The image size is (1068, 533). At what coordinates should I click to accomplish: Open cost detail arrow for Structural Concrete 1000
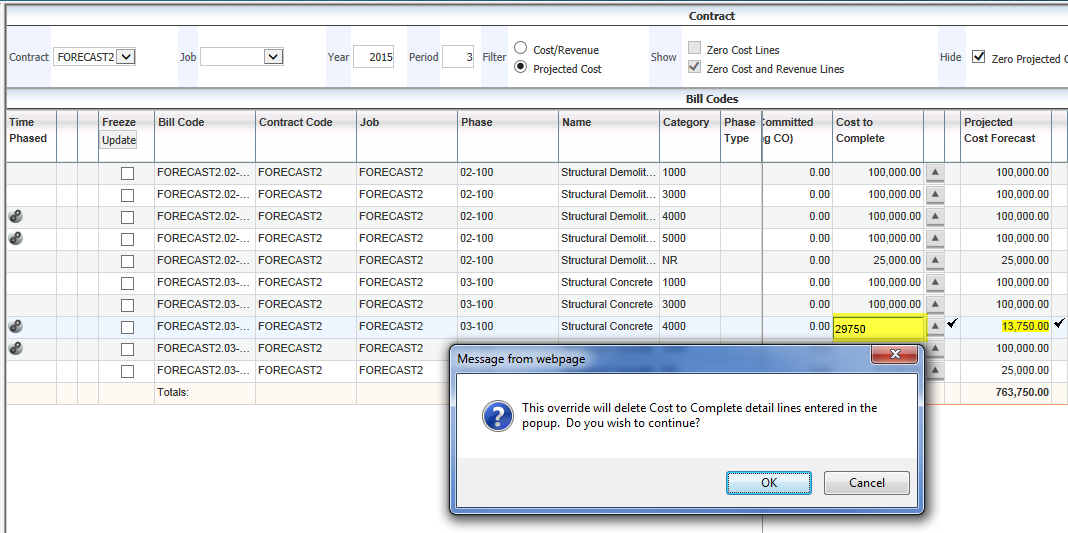point(935,282)
